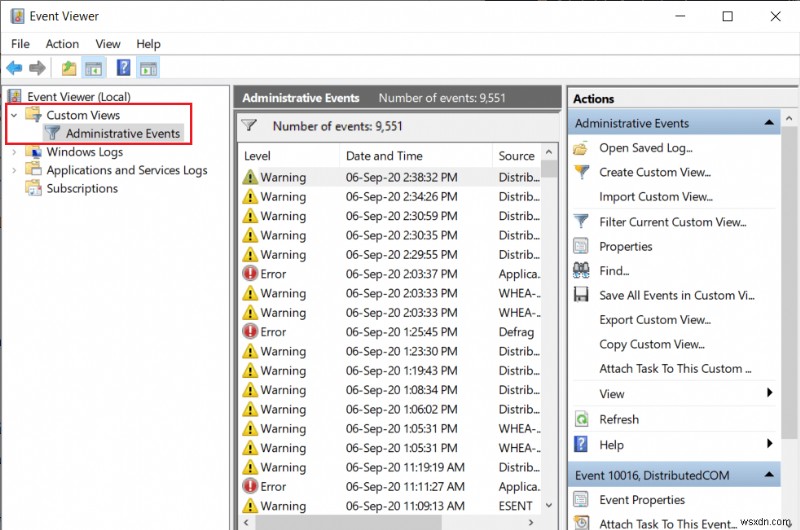Select Subscriptions in the tree
Screen dimensions: 800x530
click(82, 188)
